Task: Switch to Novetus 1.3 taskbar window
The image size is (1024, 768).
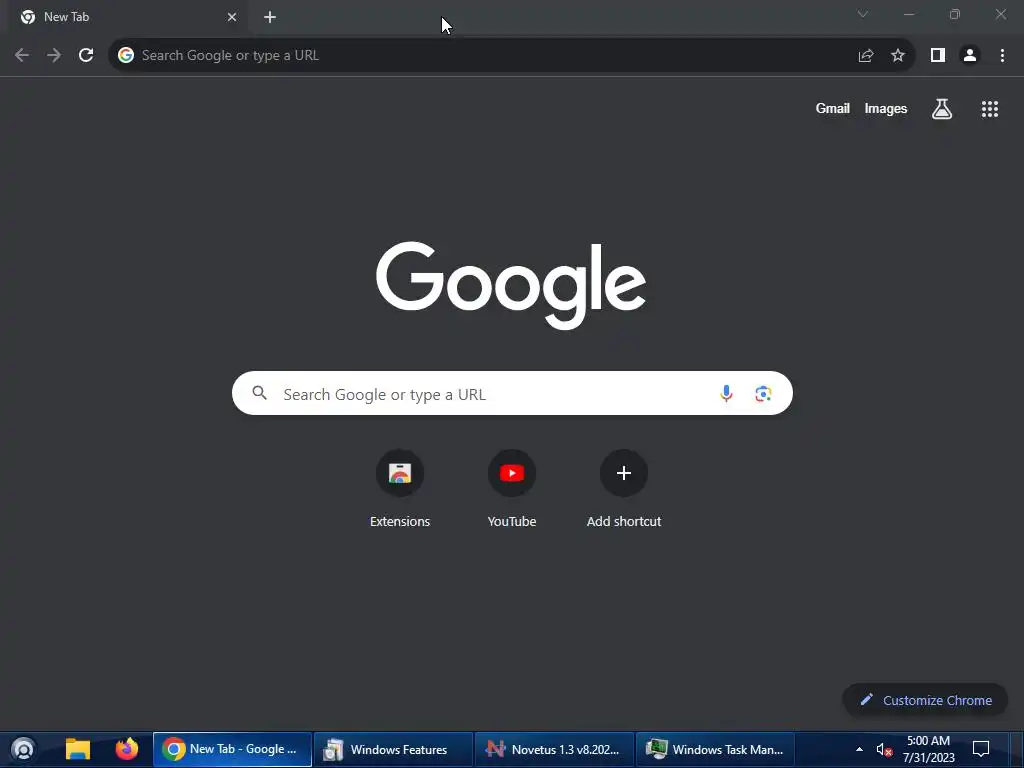Action: click(x=554, y=749)
